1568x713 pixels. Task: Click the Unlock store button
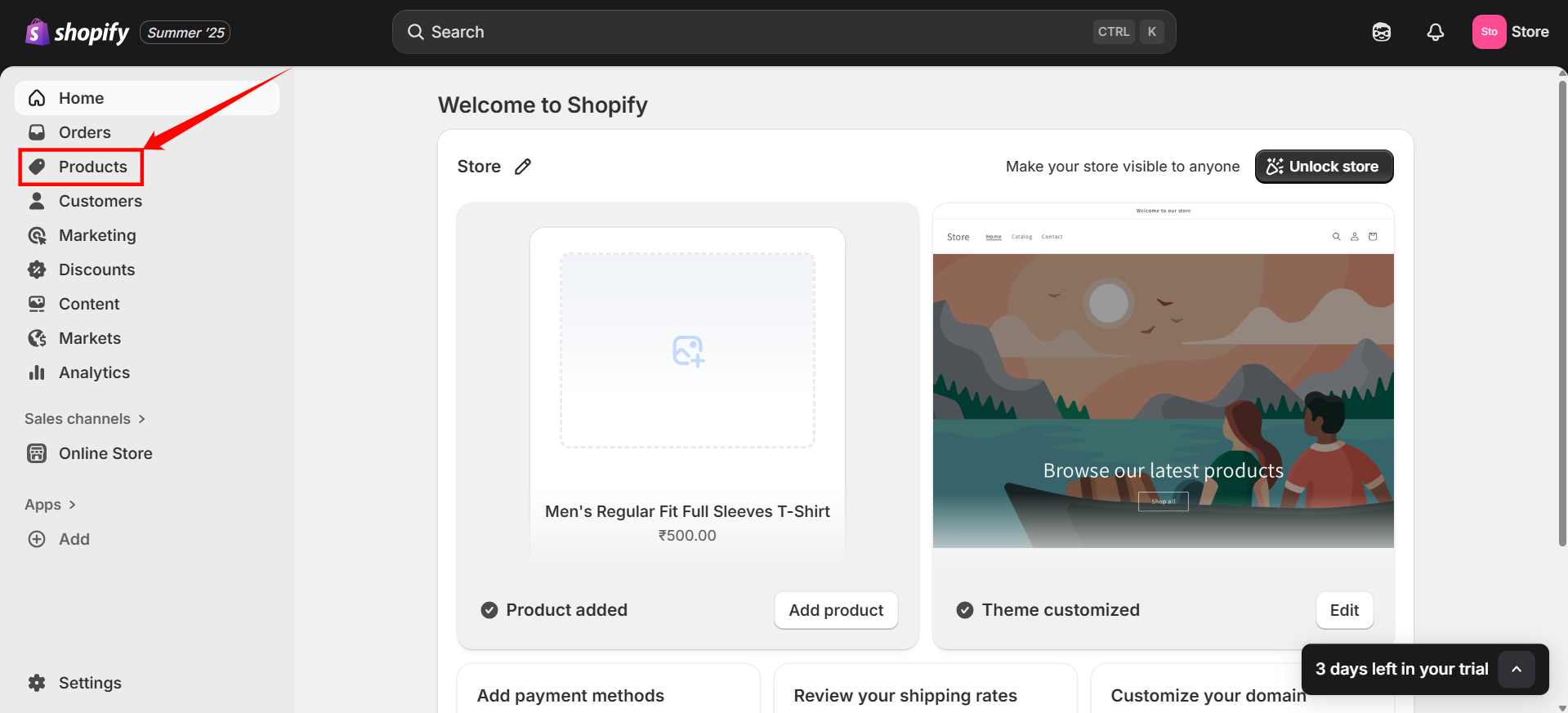[x=1324, y=167]
